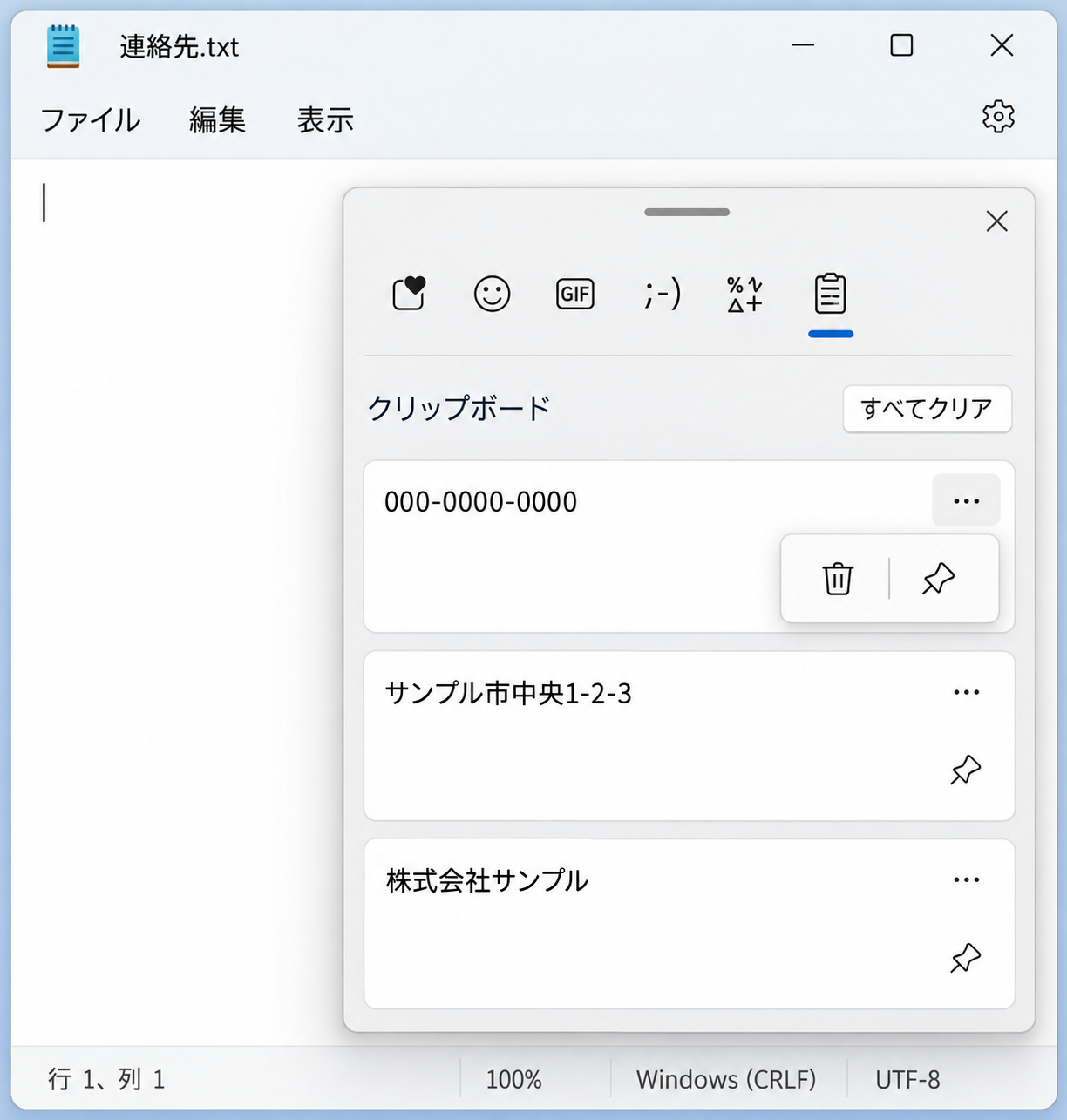The width and height of the screenshot is (1067, 1120).
Task: Open the 表示 menu
Action: (x=325, y=119)
